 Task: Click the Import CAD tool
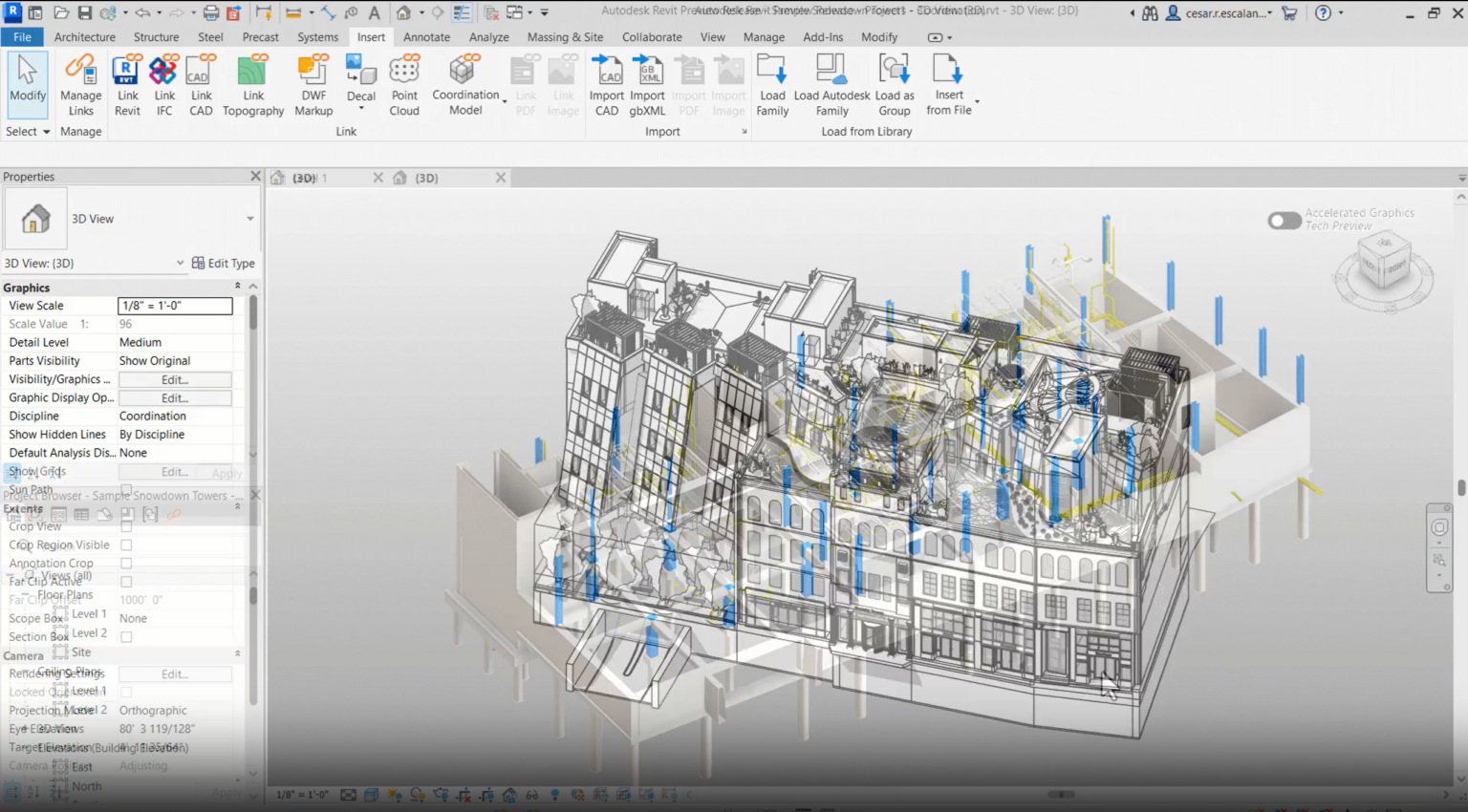pos(606,84)
